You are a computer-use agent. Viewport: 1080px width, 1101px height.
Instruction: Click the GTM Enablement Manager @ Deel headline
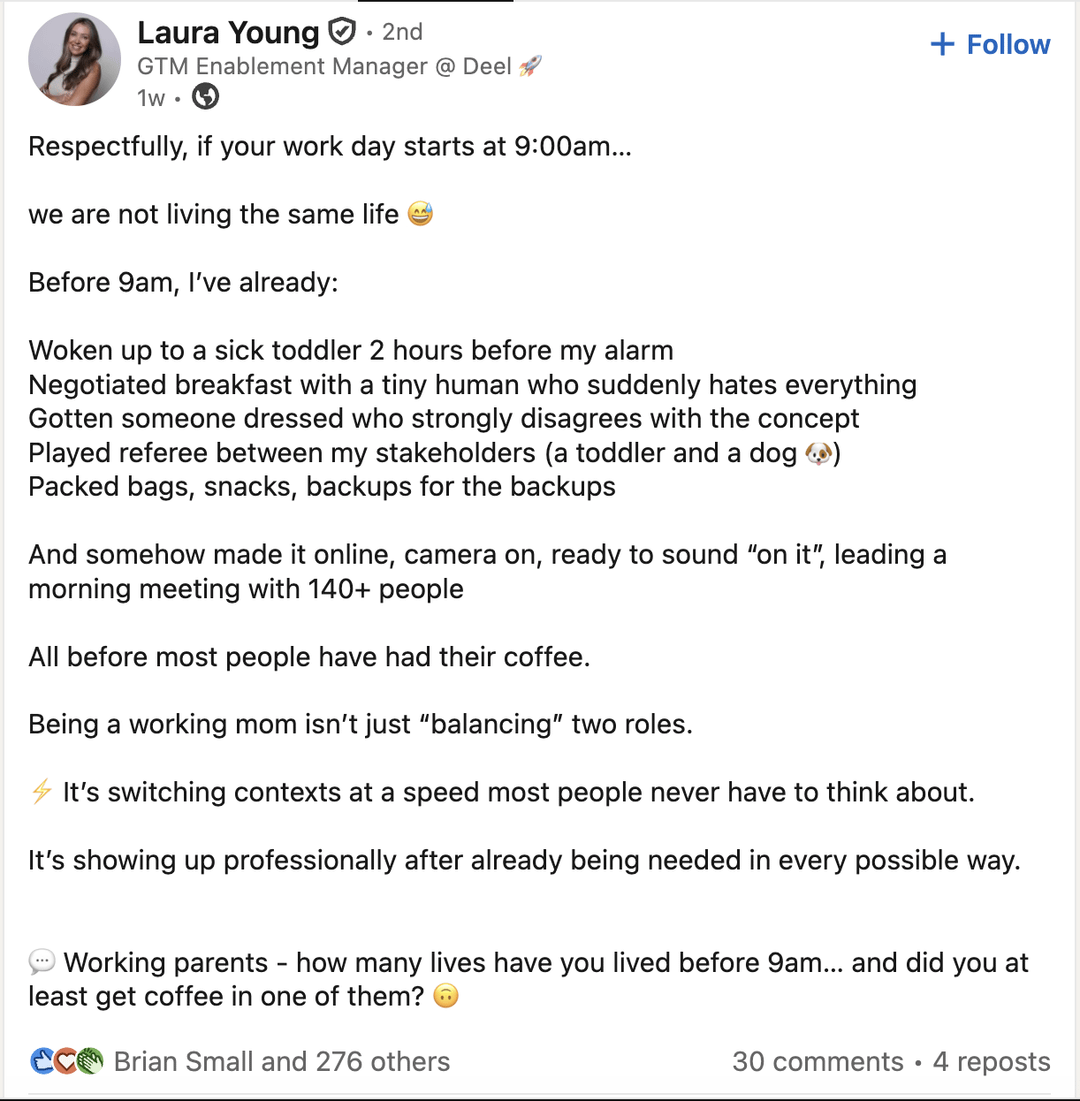tap(324, 66)
